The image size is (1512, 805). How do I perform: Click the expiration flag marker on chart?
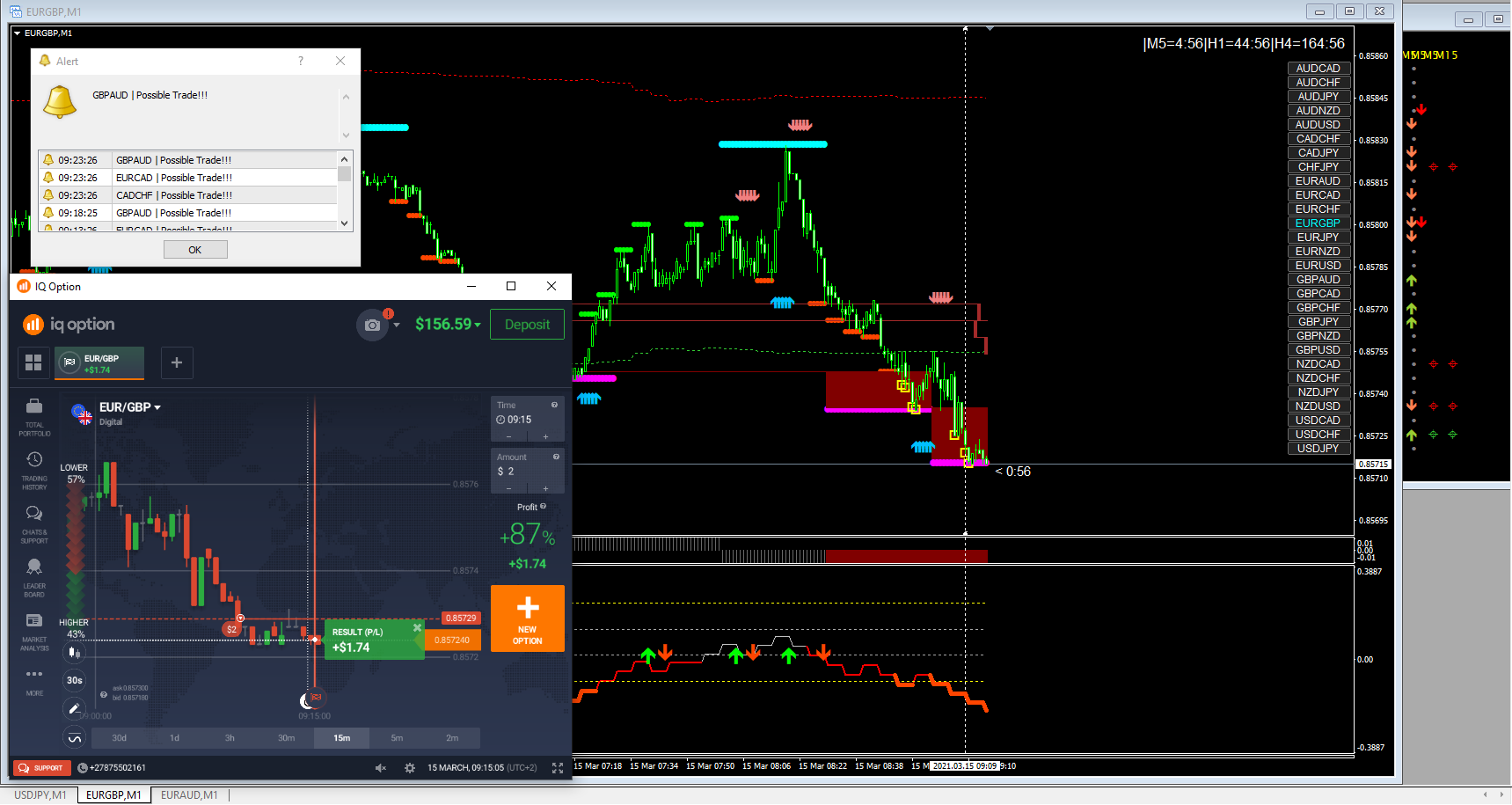point(316,698)
